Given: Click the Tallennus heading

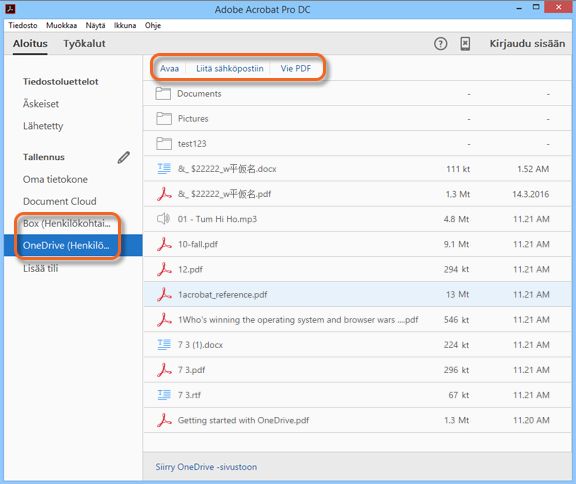Looking at the screenshot, I should point(44,157).
